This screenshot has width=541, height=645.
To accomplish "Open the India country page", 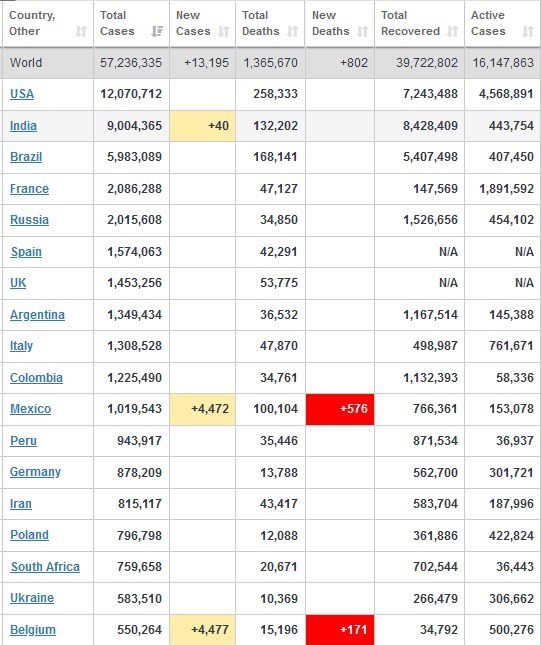I will 23,125.
